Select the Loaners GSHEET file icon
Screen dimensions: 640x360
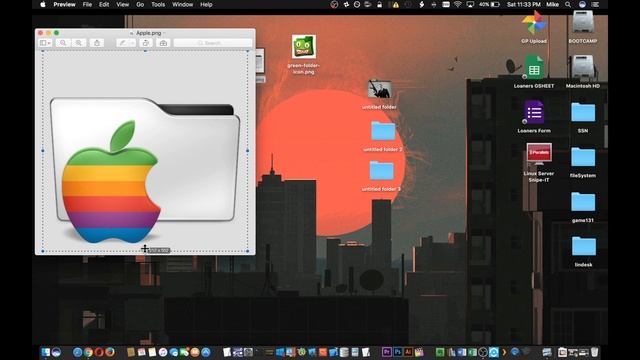tap(534, 68)
